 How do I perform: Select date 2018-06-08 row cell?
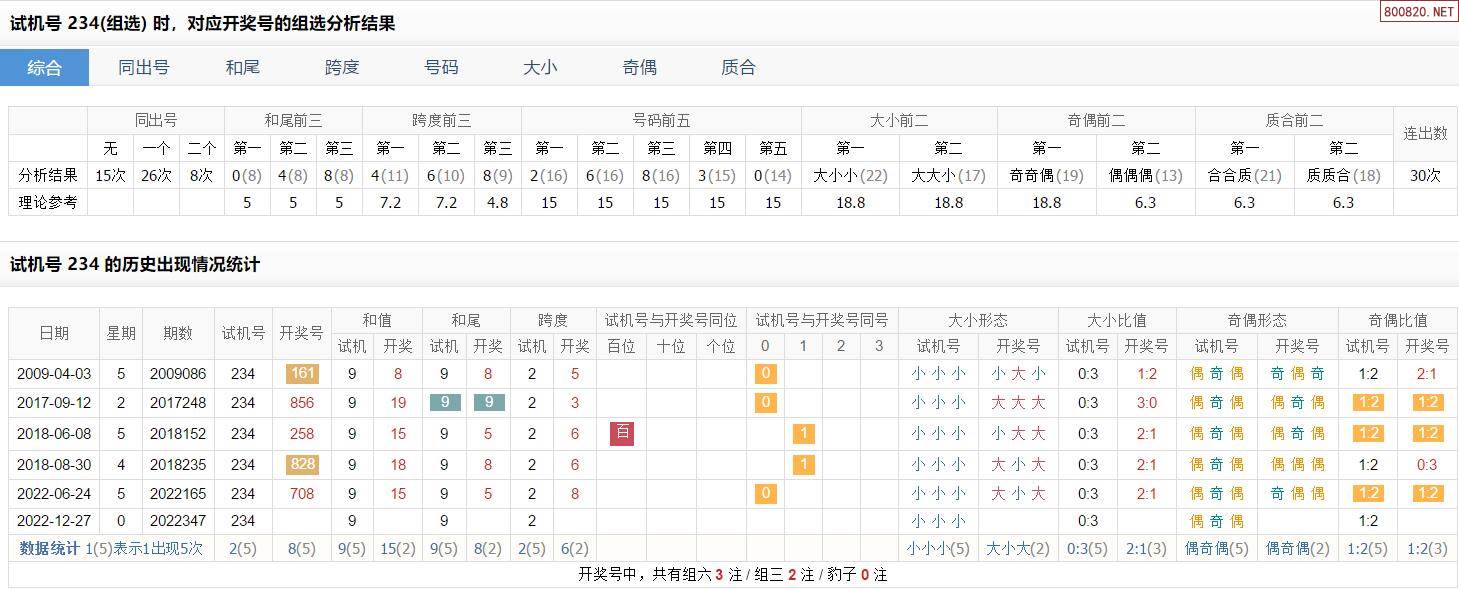(54, 434)
